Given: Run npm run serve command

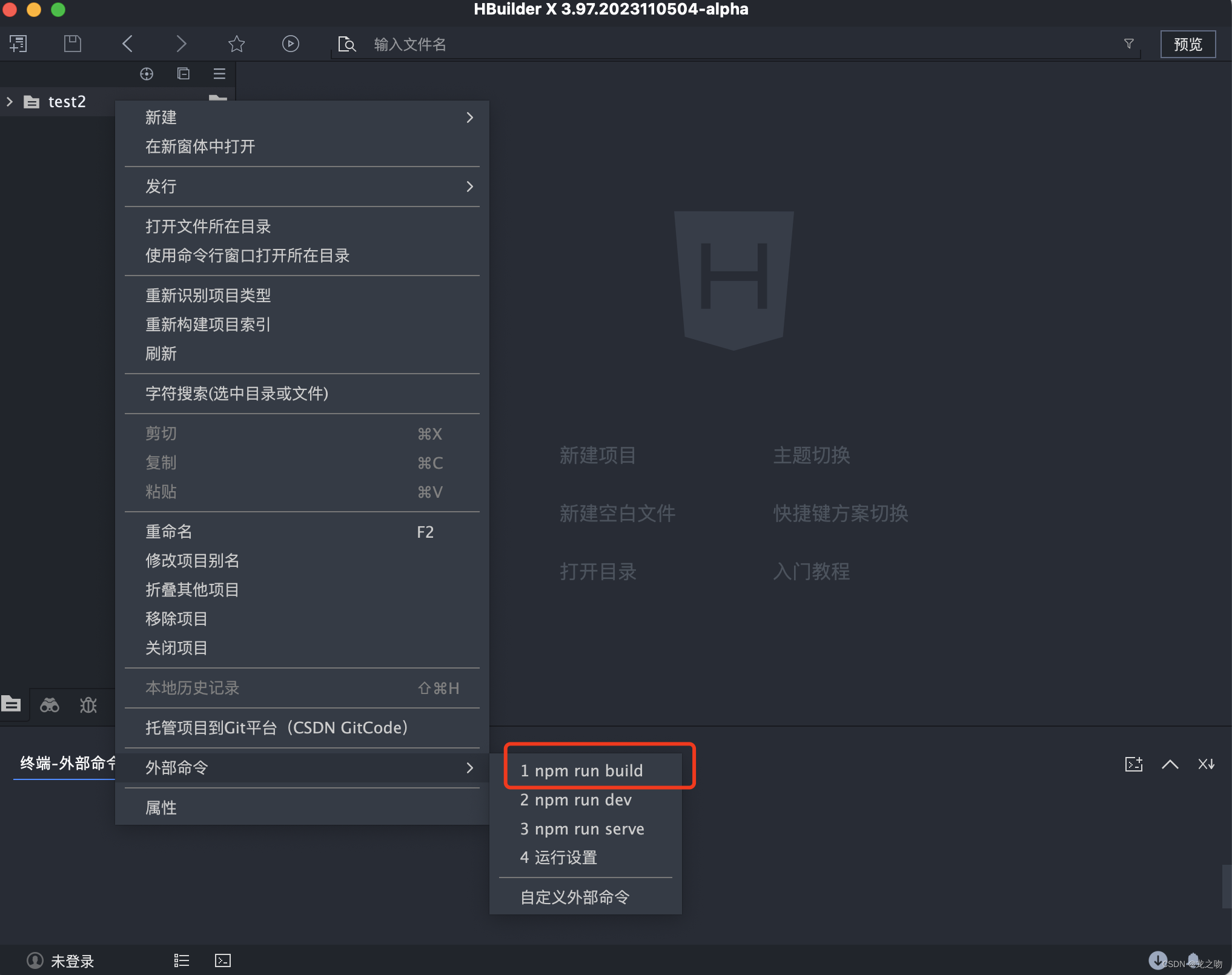Looking at the screenshot, I should pos(586,828).
